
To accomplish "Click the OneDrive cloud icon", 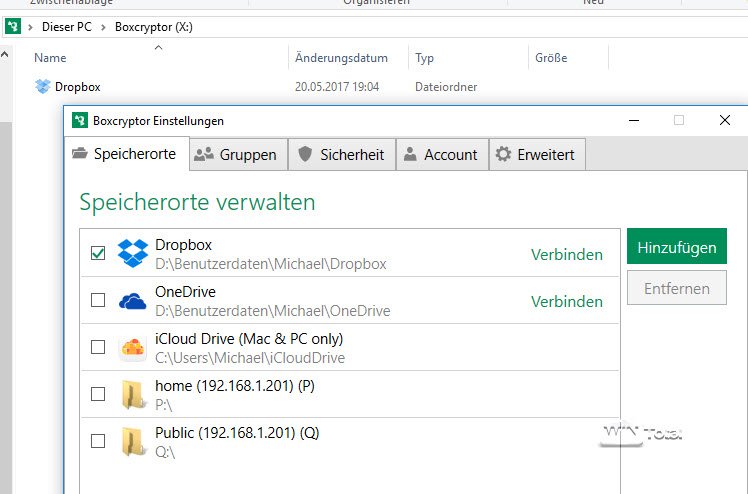I will tap(133, 301).
